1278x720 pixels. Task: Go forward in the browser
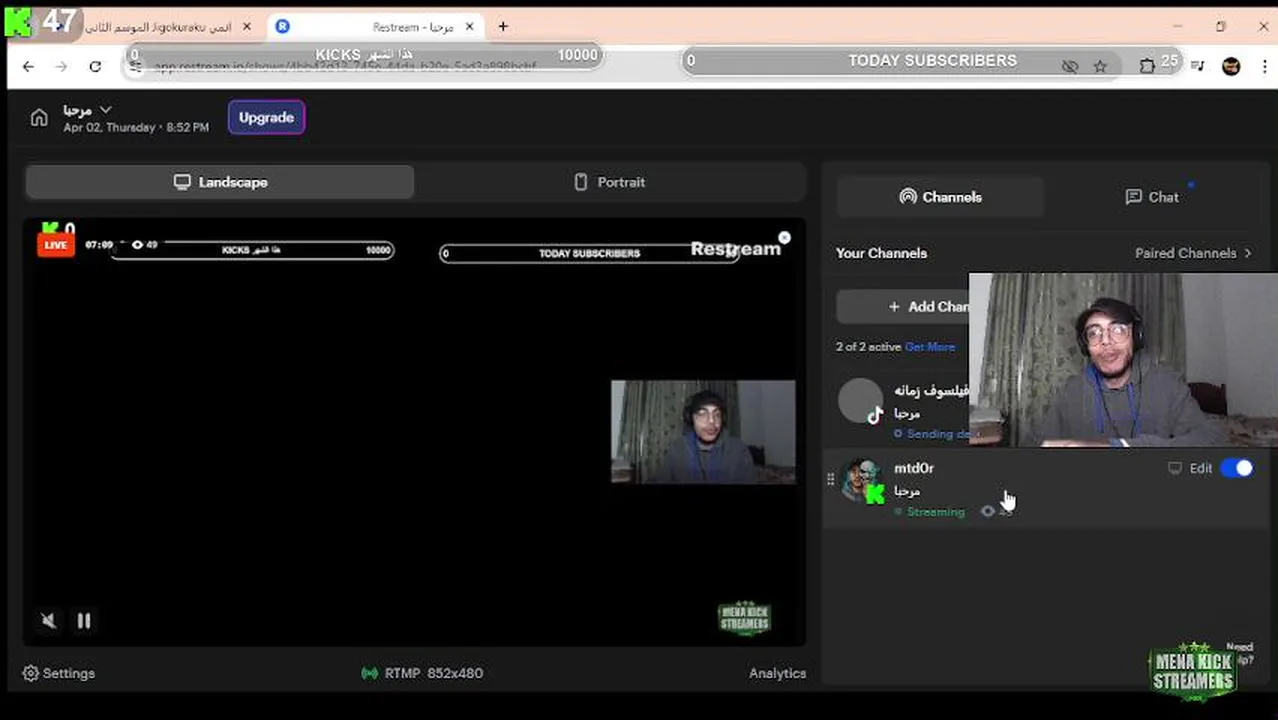(61, 66)
